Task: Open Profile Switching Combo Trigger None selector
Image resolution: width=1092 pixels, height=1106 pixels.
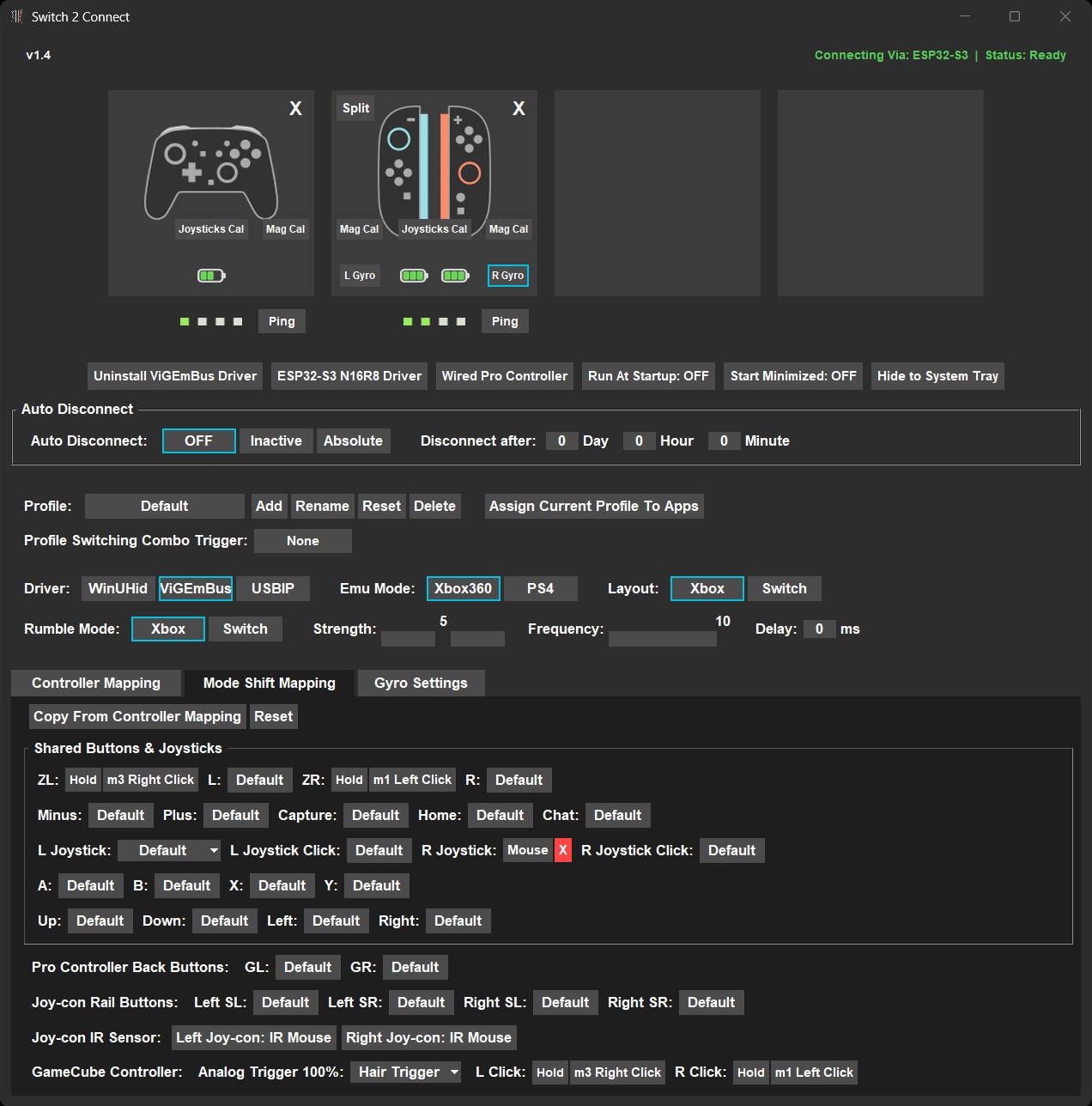Action: pos(303,541)
